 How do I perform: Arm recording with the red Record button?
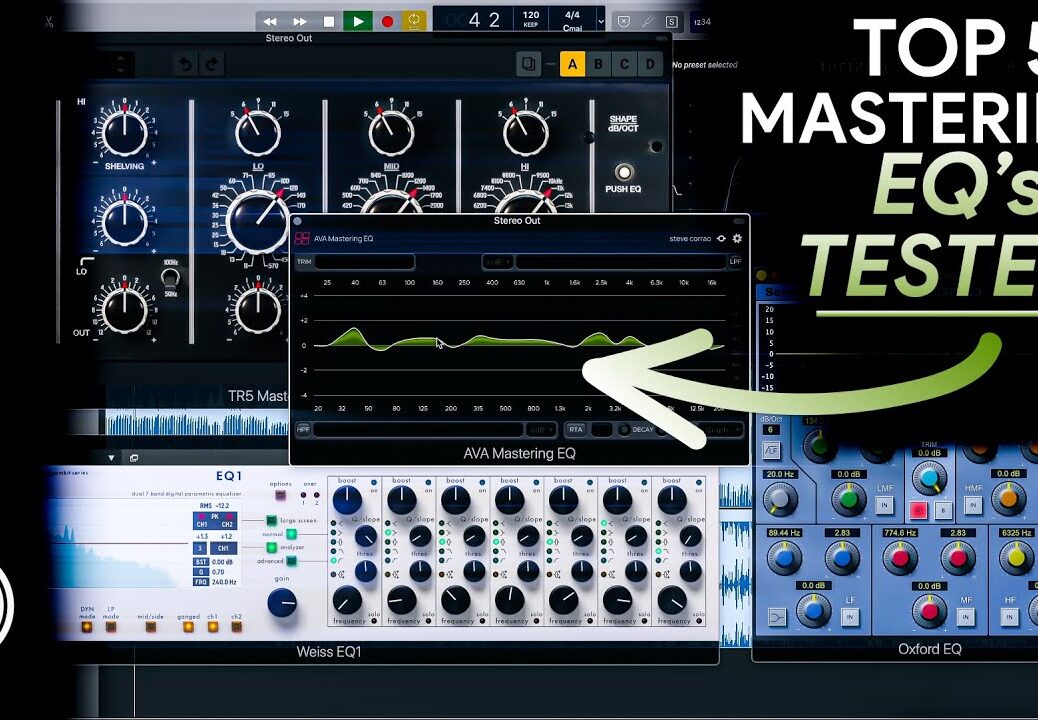point(387,21)
